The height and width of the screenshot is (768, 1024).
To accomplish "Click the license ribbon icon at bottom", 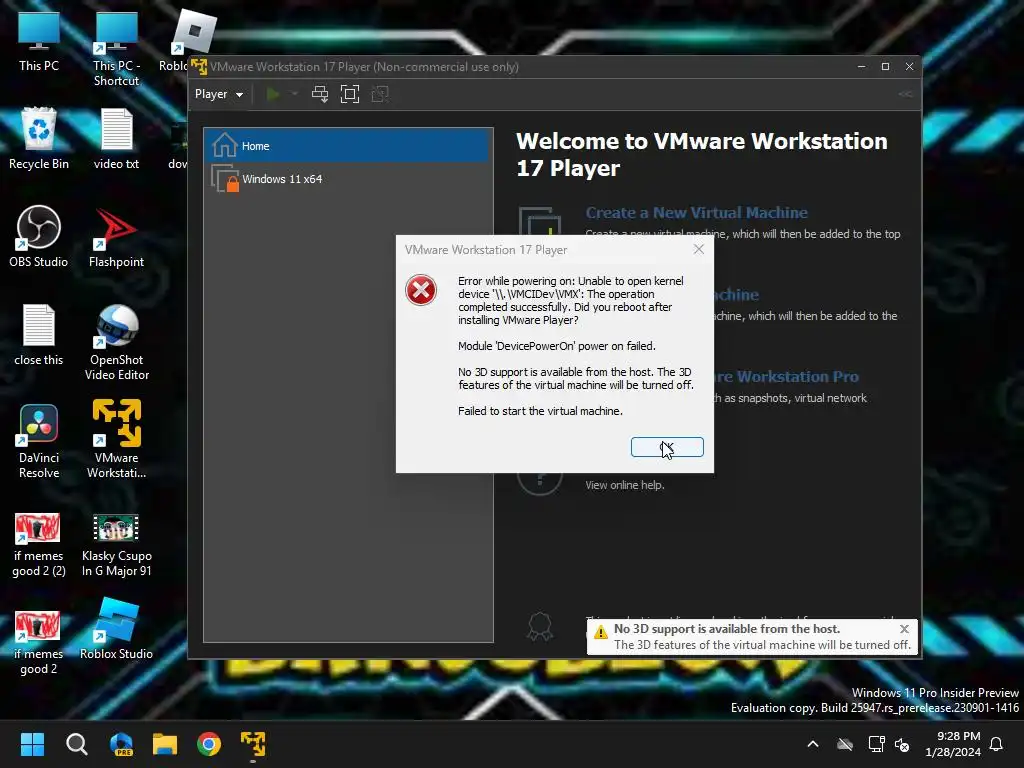I will point(539,626).
